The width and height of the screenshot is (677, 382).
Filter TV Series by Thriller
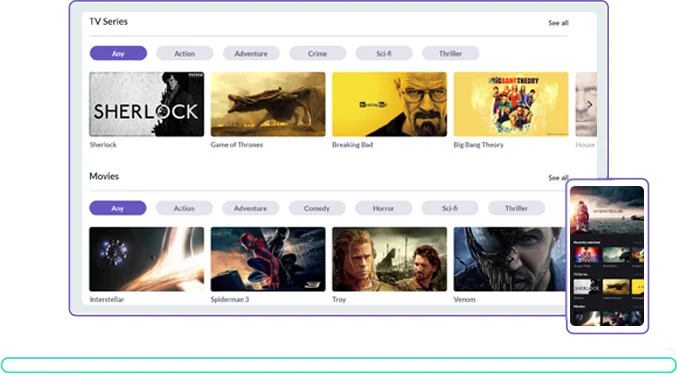pos(451,54)
